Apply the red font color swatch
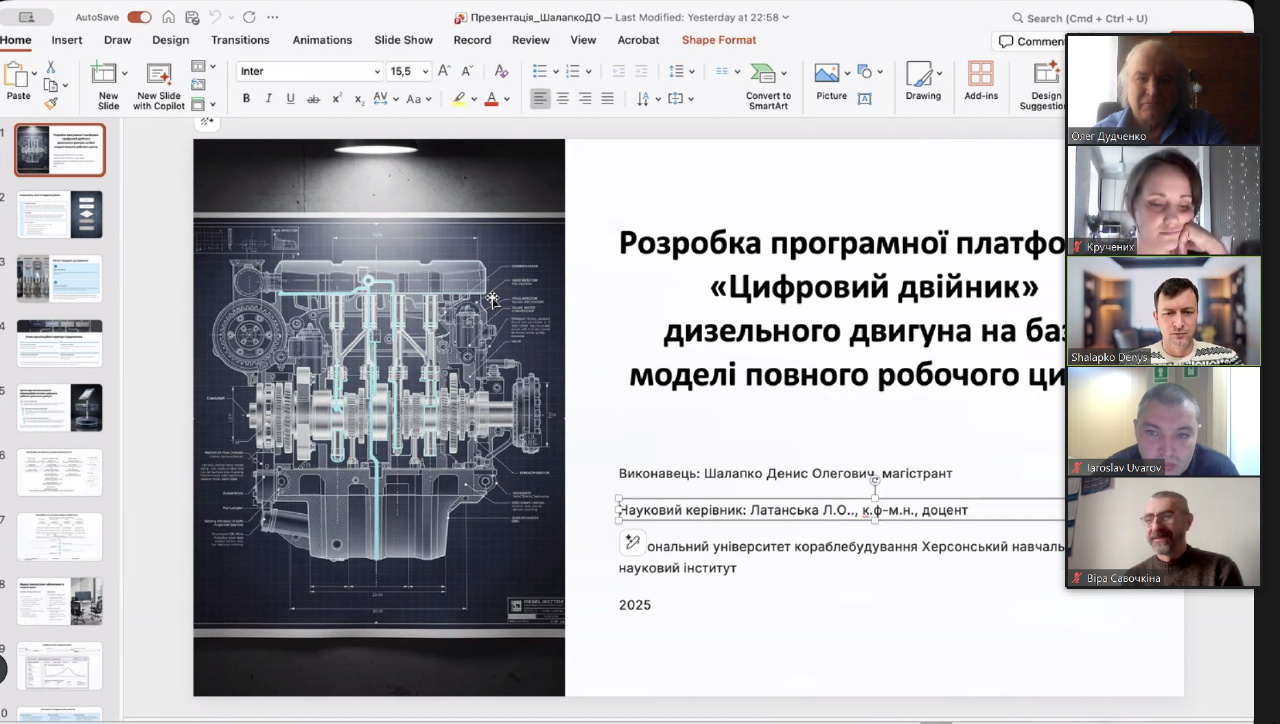The image size is (1280, 724). click(x=491, y=99)
